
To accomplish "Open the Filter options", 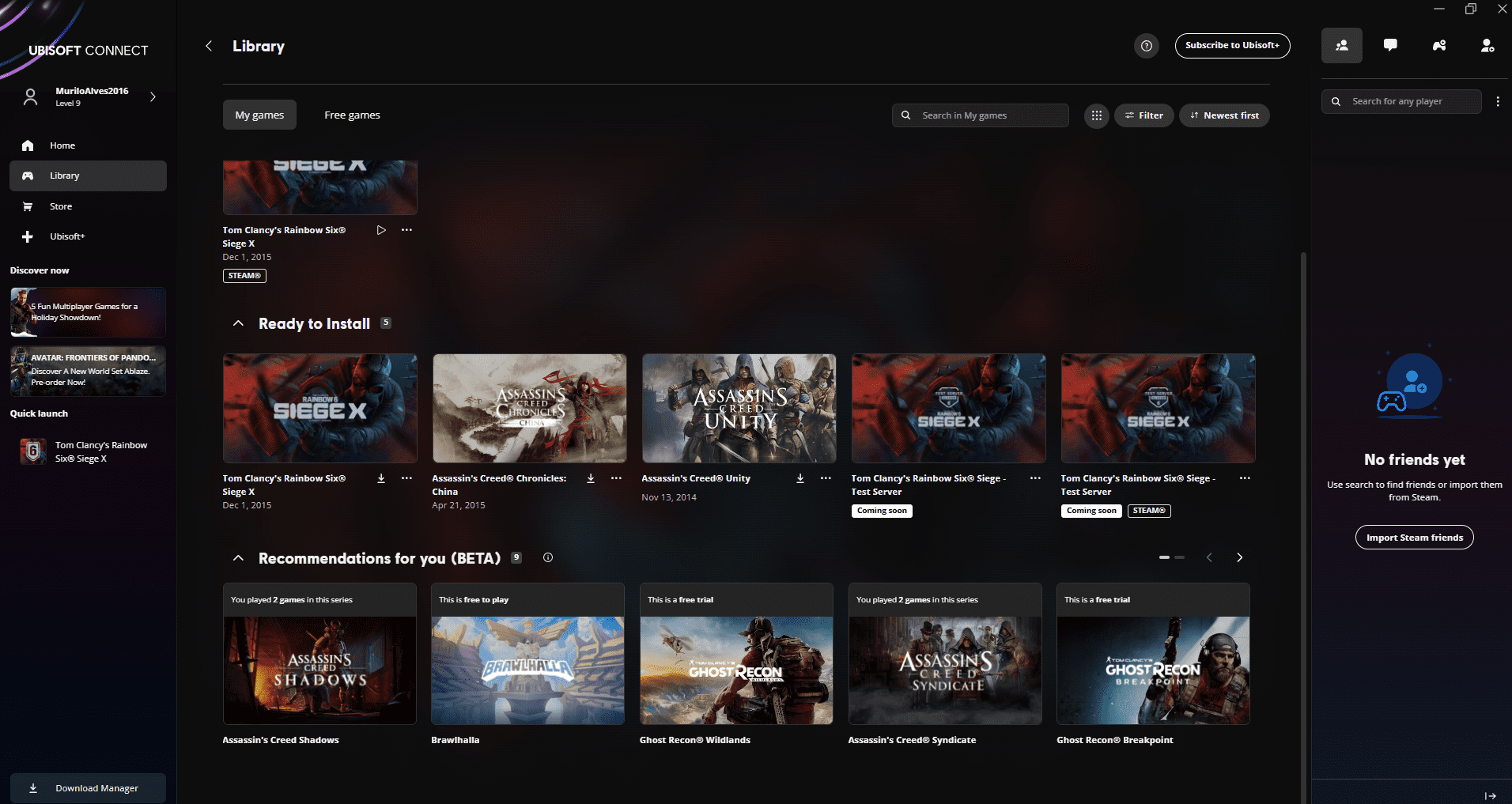I will tap(1143, 115).
